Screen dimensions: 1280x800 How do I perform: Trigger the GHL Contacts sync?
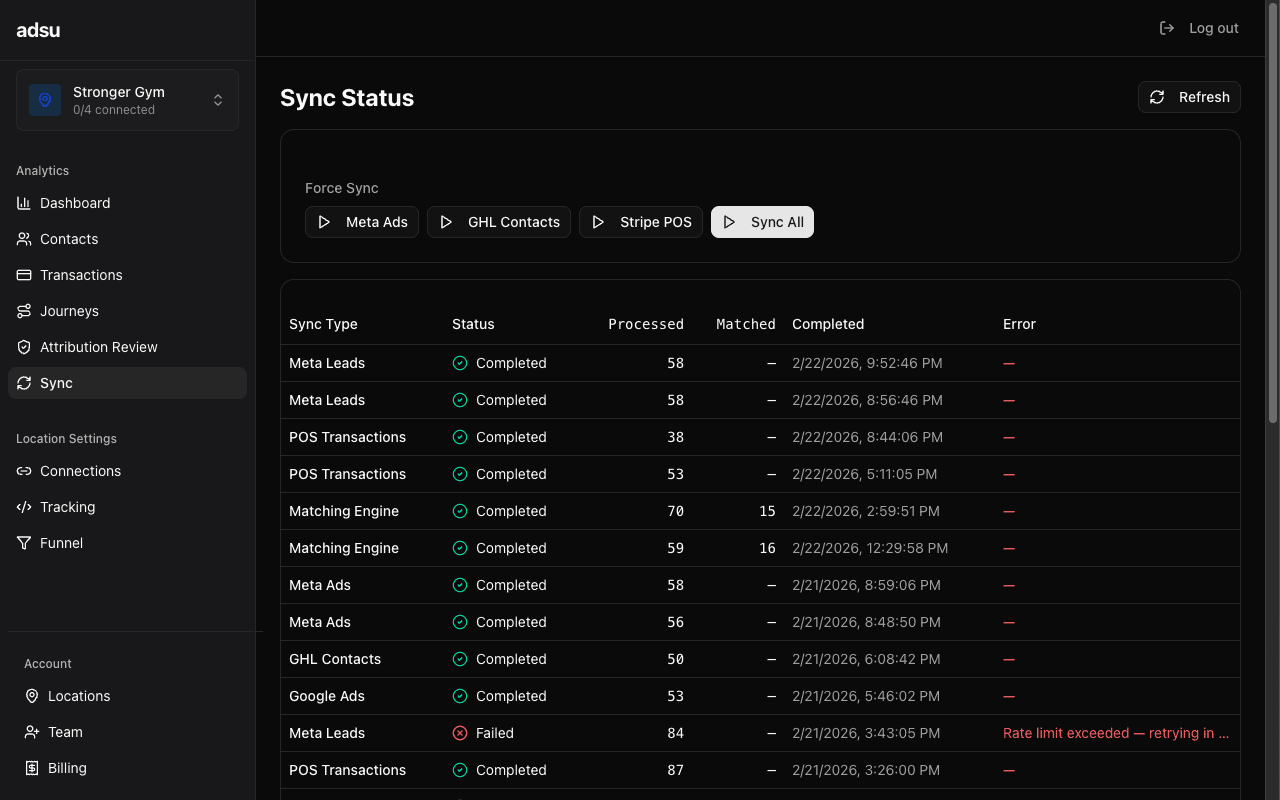pyautogui.click(x=499, y=222)
